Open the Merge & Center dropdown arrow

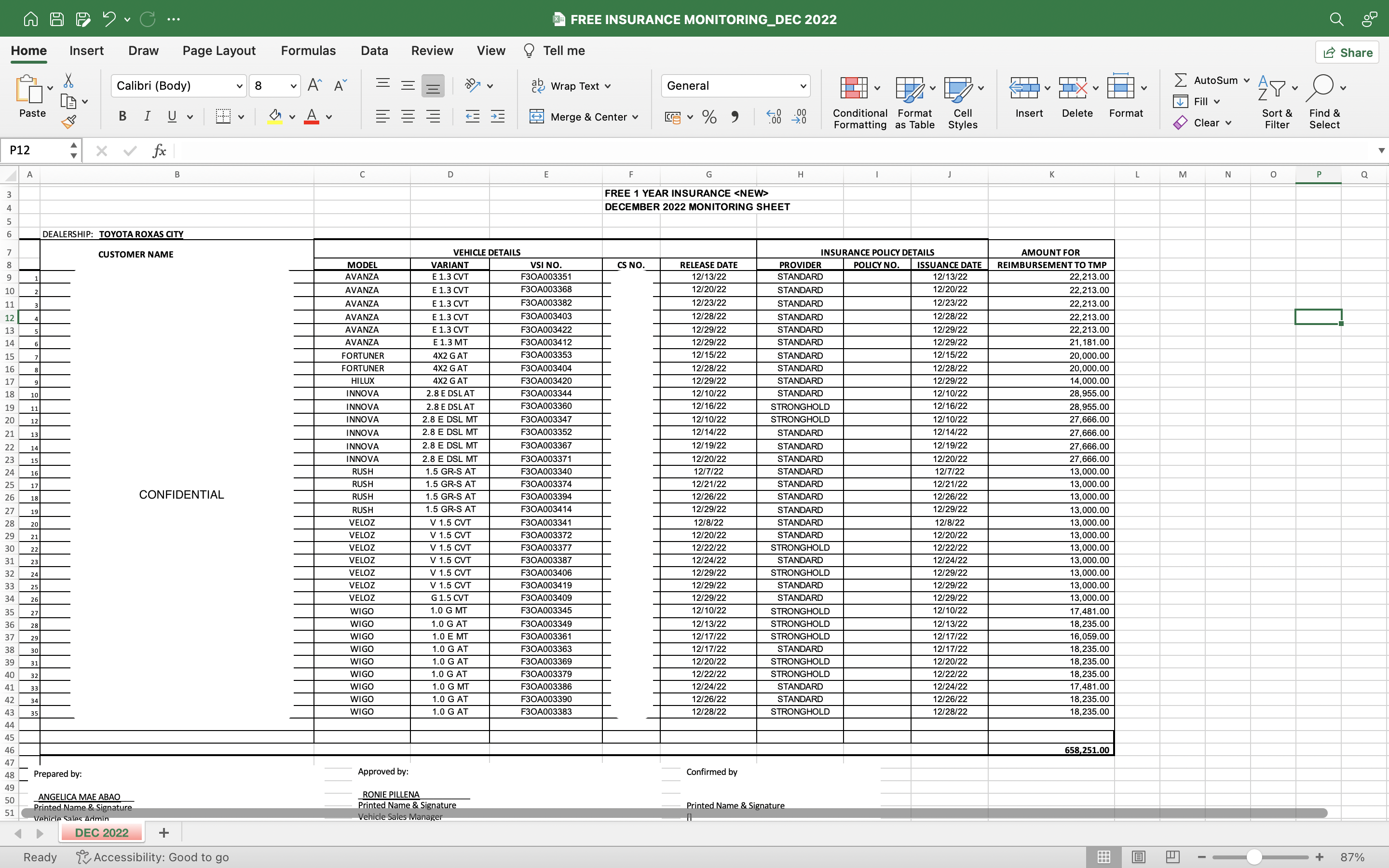pyautogui.click(x=635, y=117)
